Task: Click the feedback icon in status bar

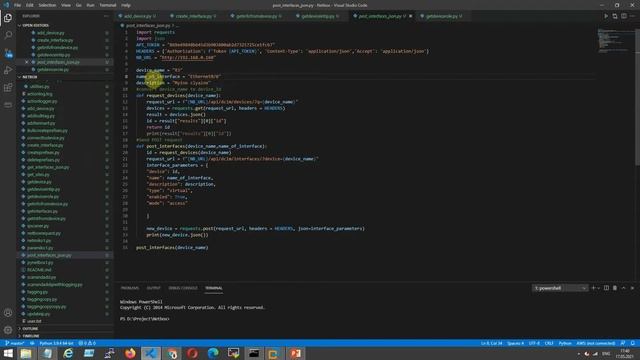Action: click(623, 343)
